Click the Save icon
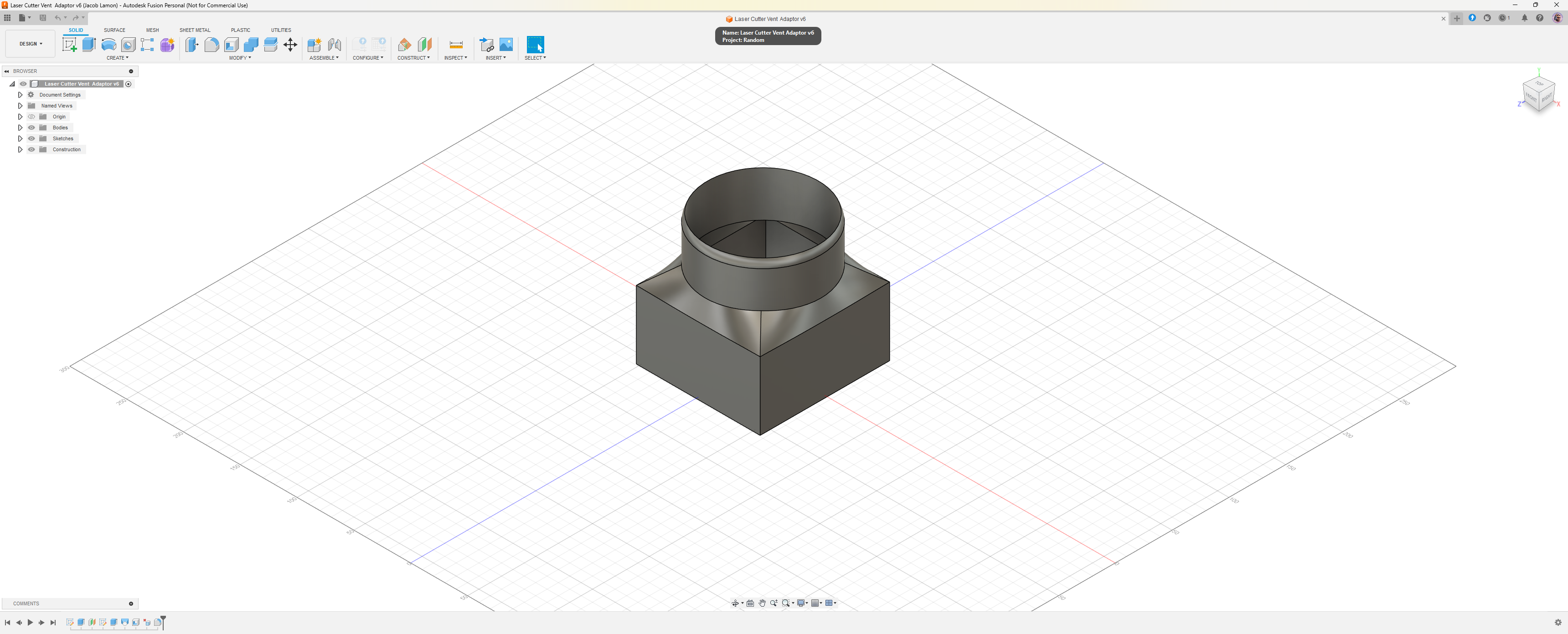The width and height of the screenshot is (1568, 634). 42,18
